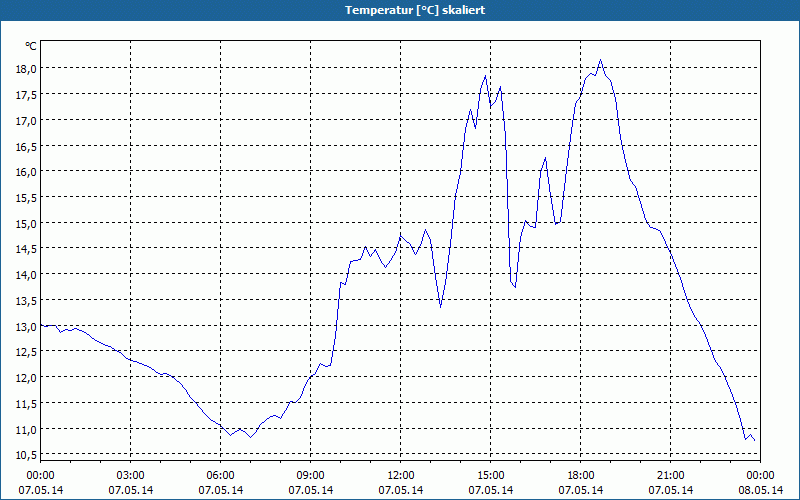The height and width of the screenshot is (500, 800).
Task: Click the 06:00 time axis label
Action: point(220,476)
